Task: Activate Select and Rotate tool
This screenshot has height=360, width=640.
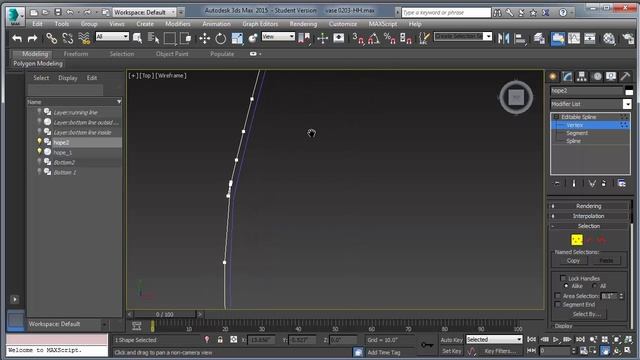Action: pyautogui.click(x=220, y=38)
